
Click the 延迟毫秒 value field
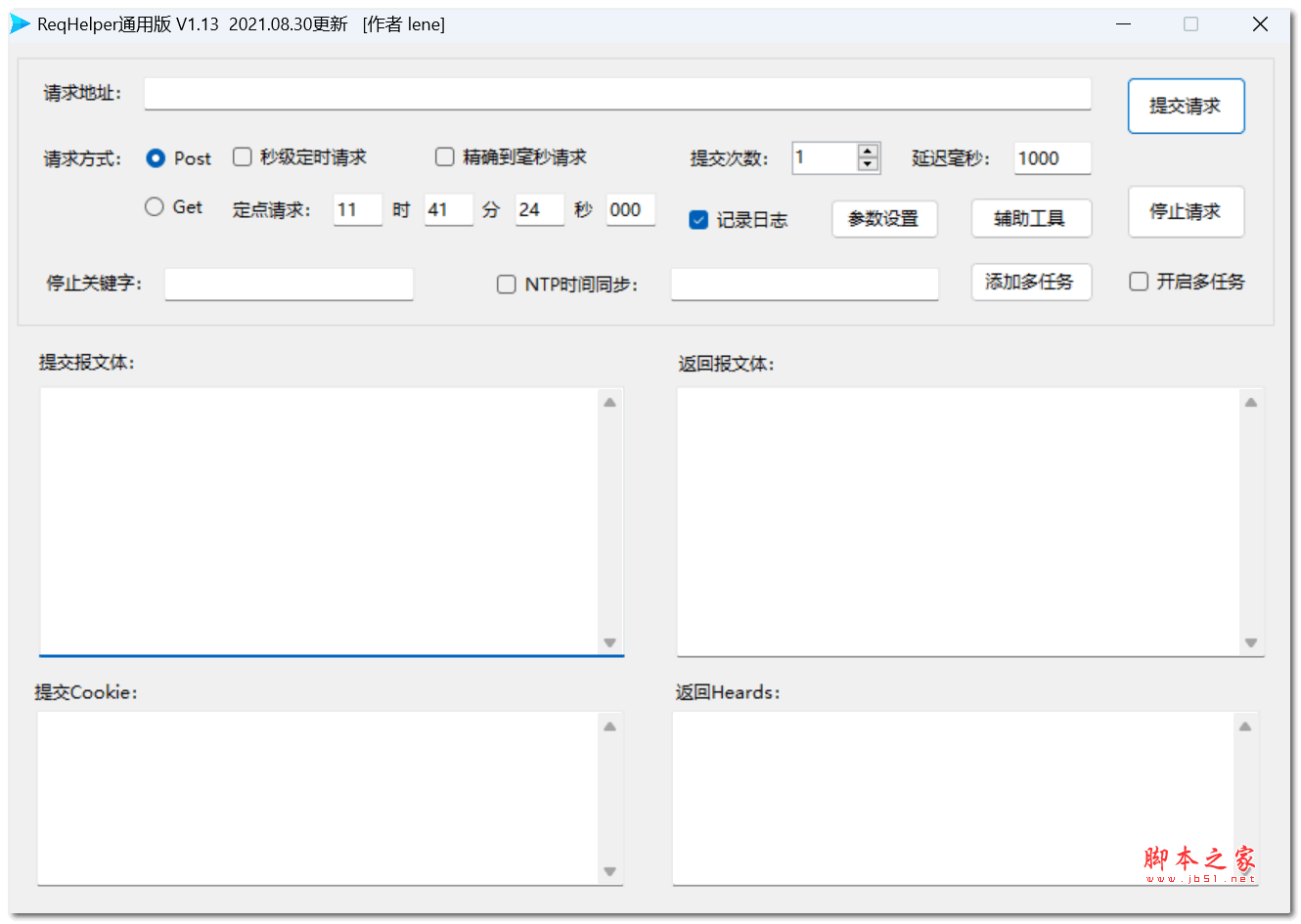point(1052,157)
